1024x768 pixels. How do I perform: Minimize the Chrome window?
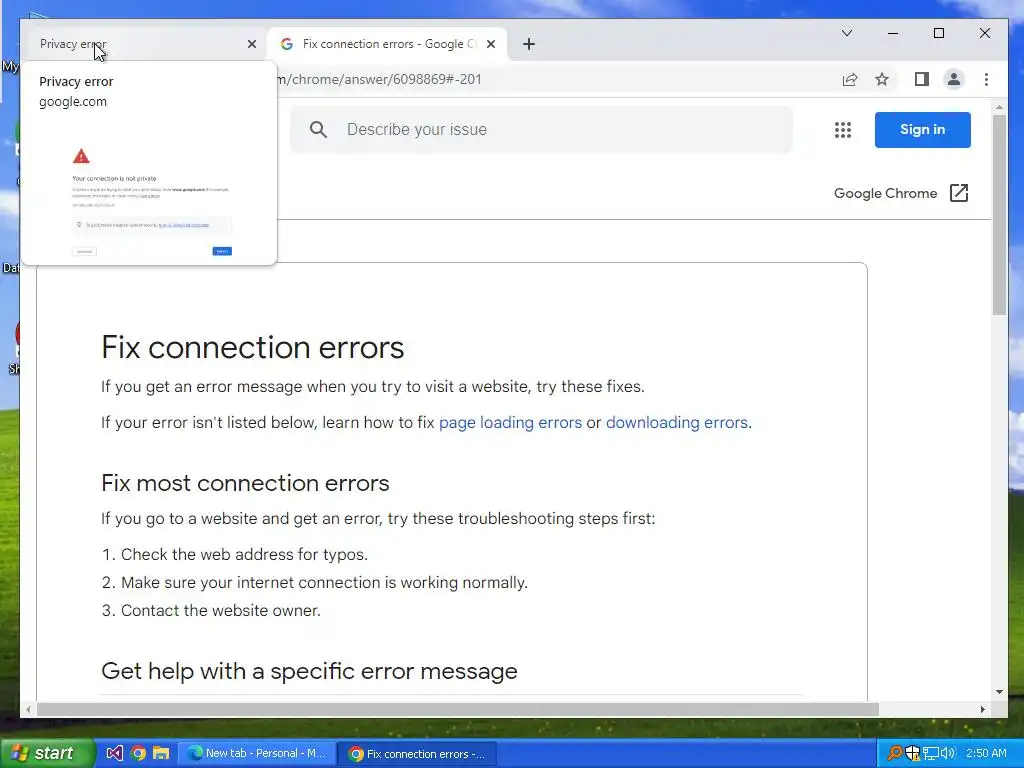pos(893,33)
